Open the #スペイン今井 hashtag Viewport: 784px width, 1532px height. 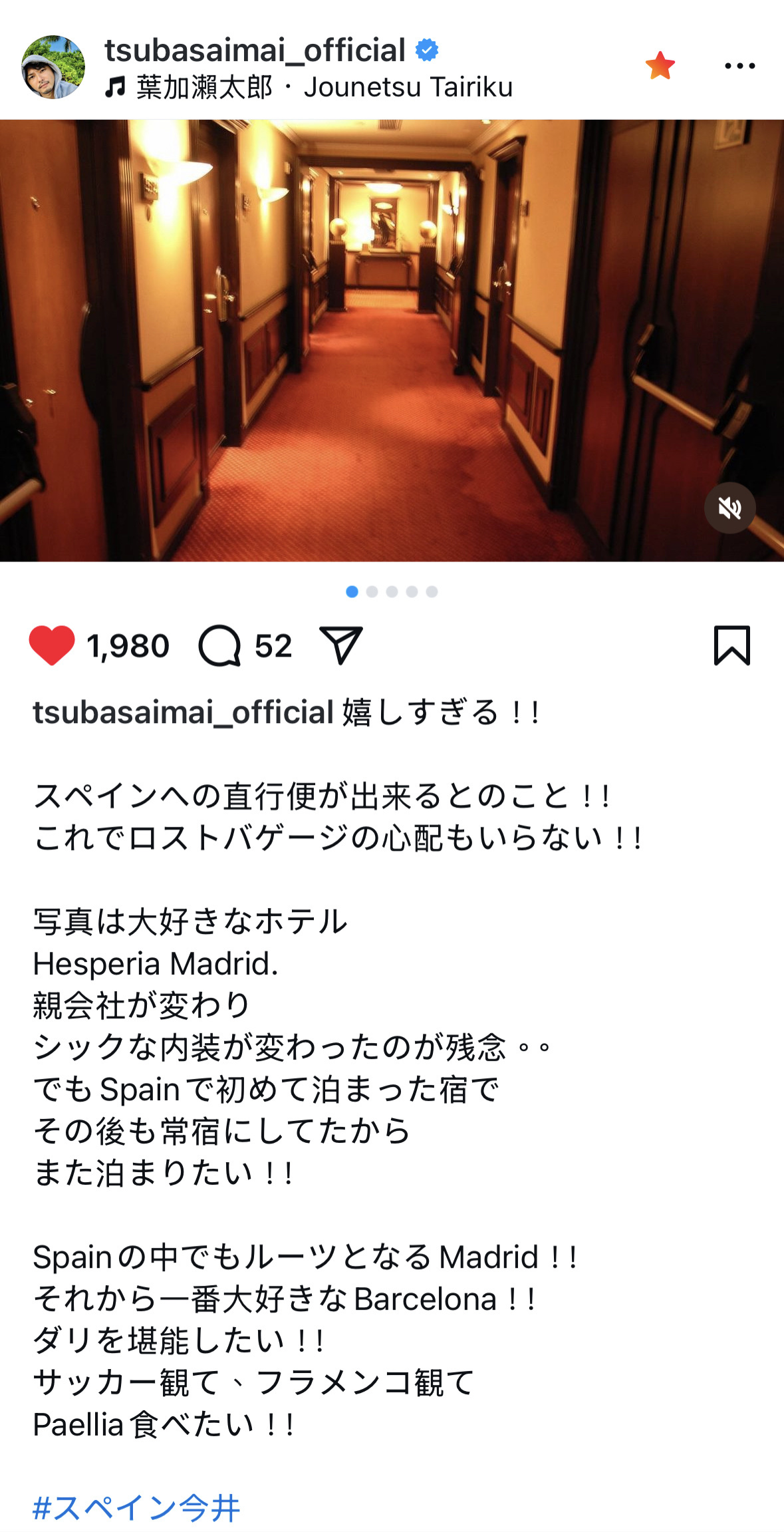pyautogui.click(x=136, y=1507)
